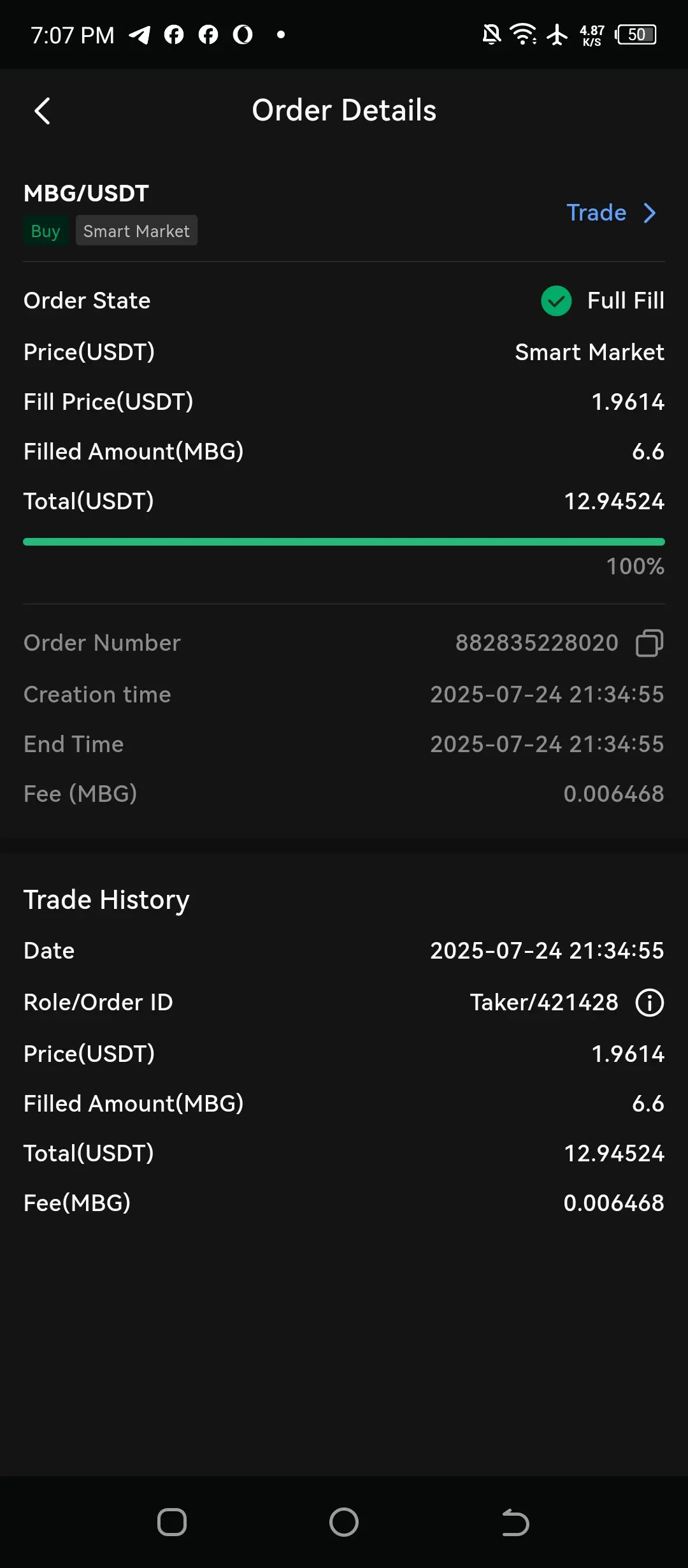Open info icon next to Taker/421428
The width and height of the screenshot is (688, 1568).
[x=649, y=1002]
